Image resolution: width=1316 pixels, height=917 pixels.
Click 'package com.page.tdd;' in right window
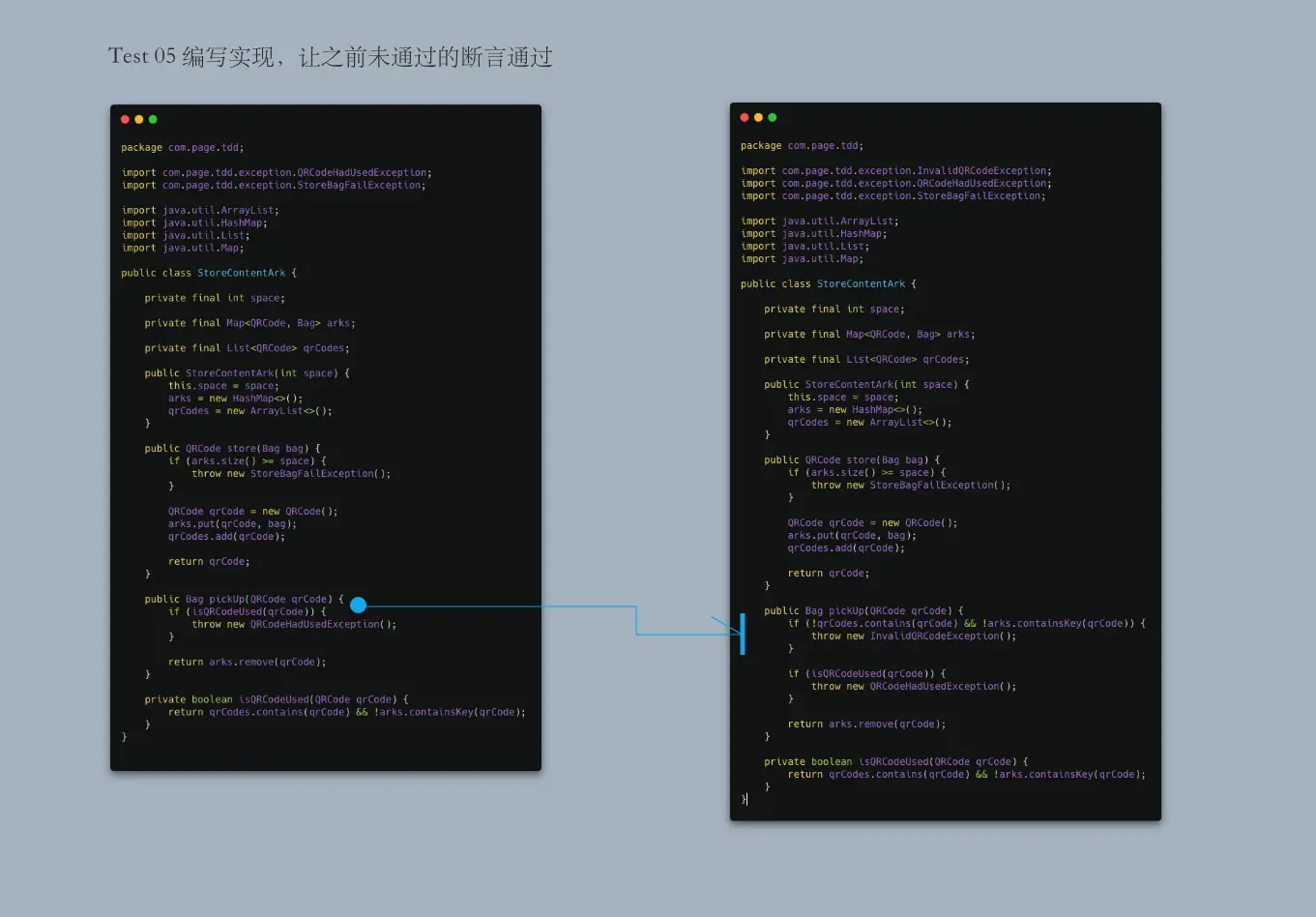pyautogui.click(x=802, y=146)
